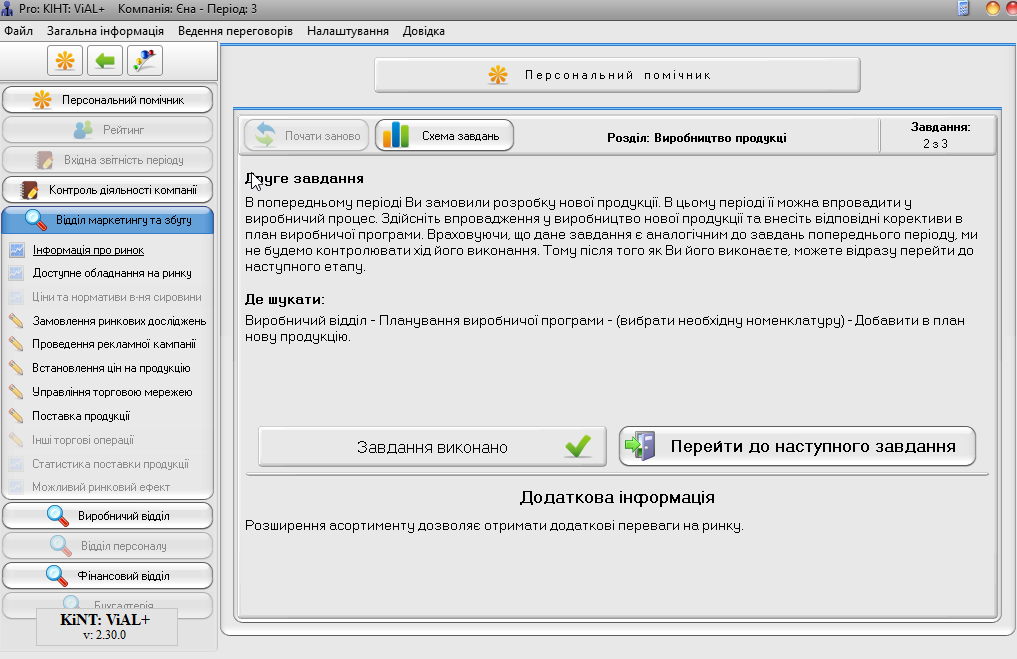Open Загальна інформація menu
This screenshot has width=1017, height=659.
pos(105,31)
